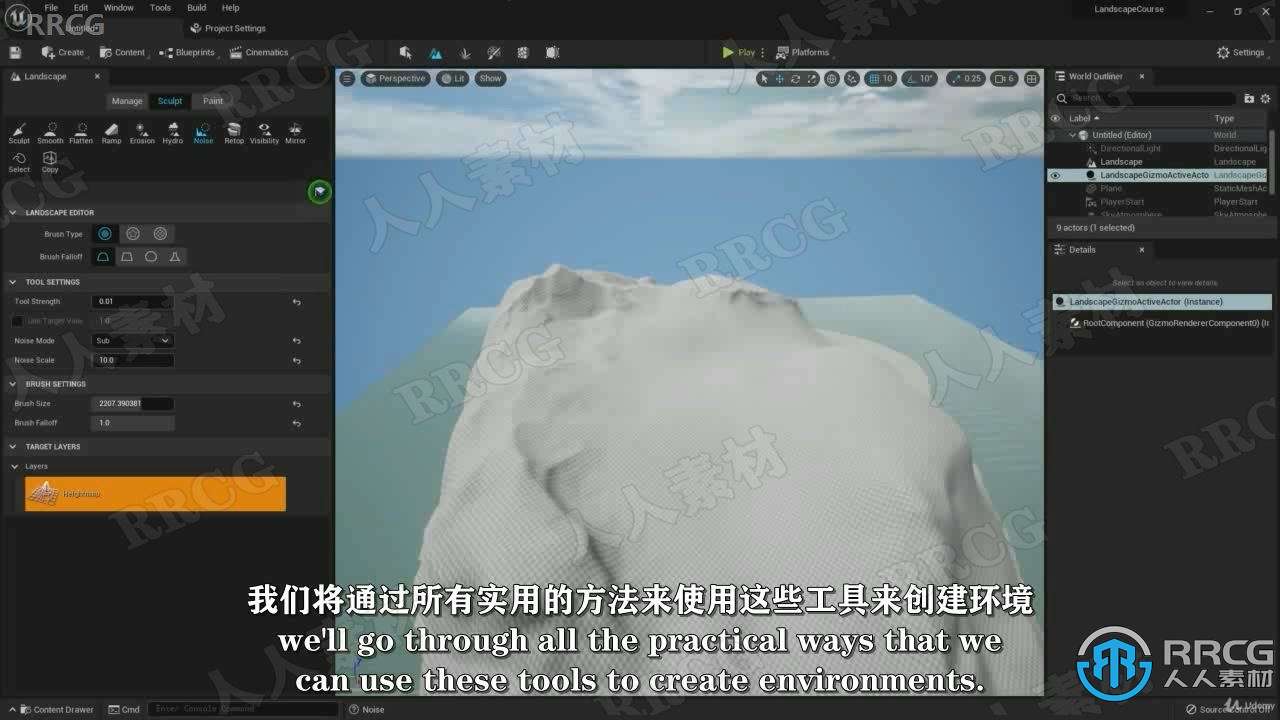Collapse the Landscape Editor section
Screen dimensions: 1280x720
13,212
